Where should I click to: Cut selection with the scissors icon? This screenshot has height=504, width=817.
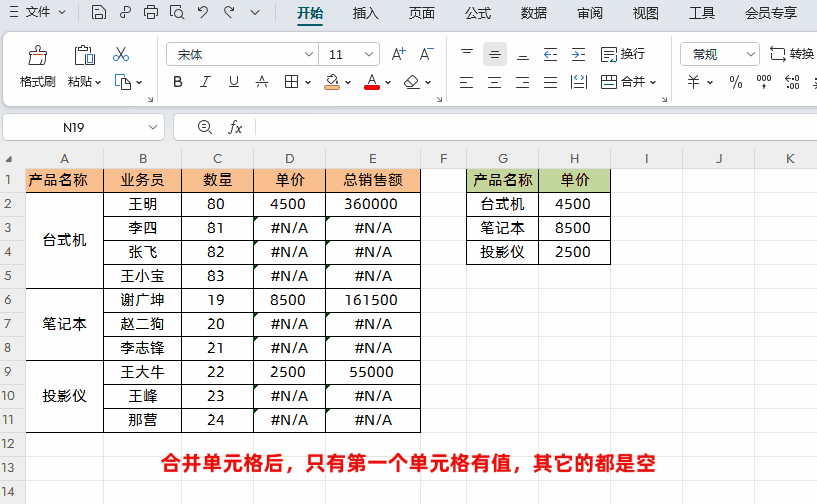point(121,54)
